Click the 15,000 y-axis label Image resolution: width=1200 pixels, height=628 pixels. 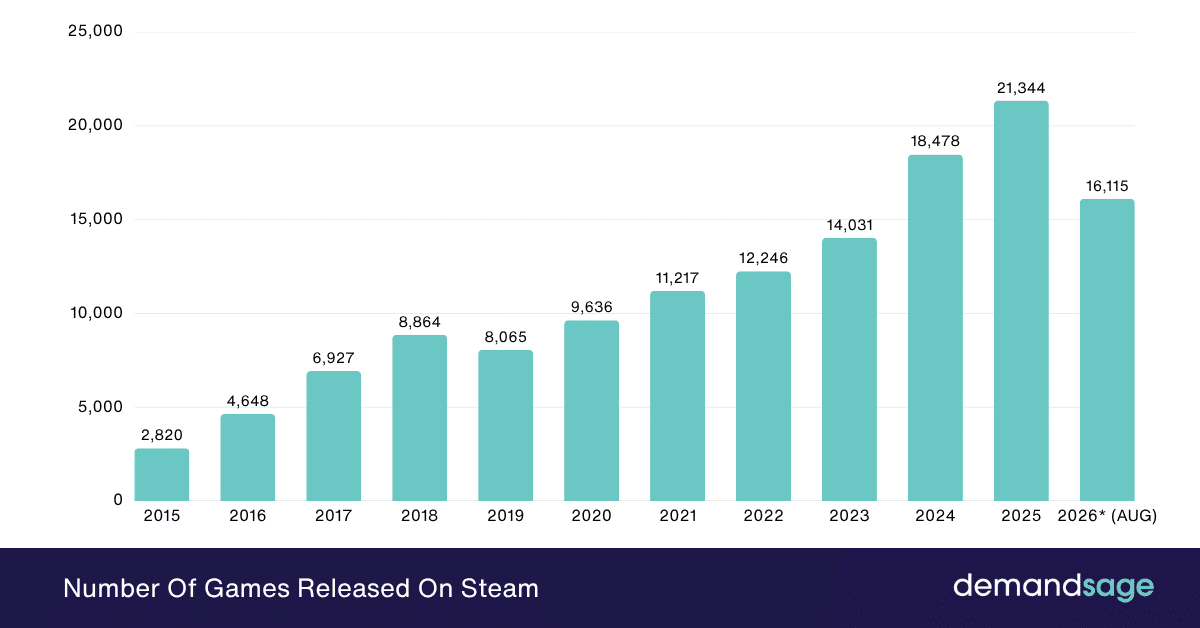point(96,220)
